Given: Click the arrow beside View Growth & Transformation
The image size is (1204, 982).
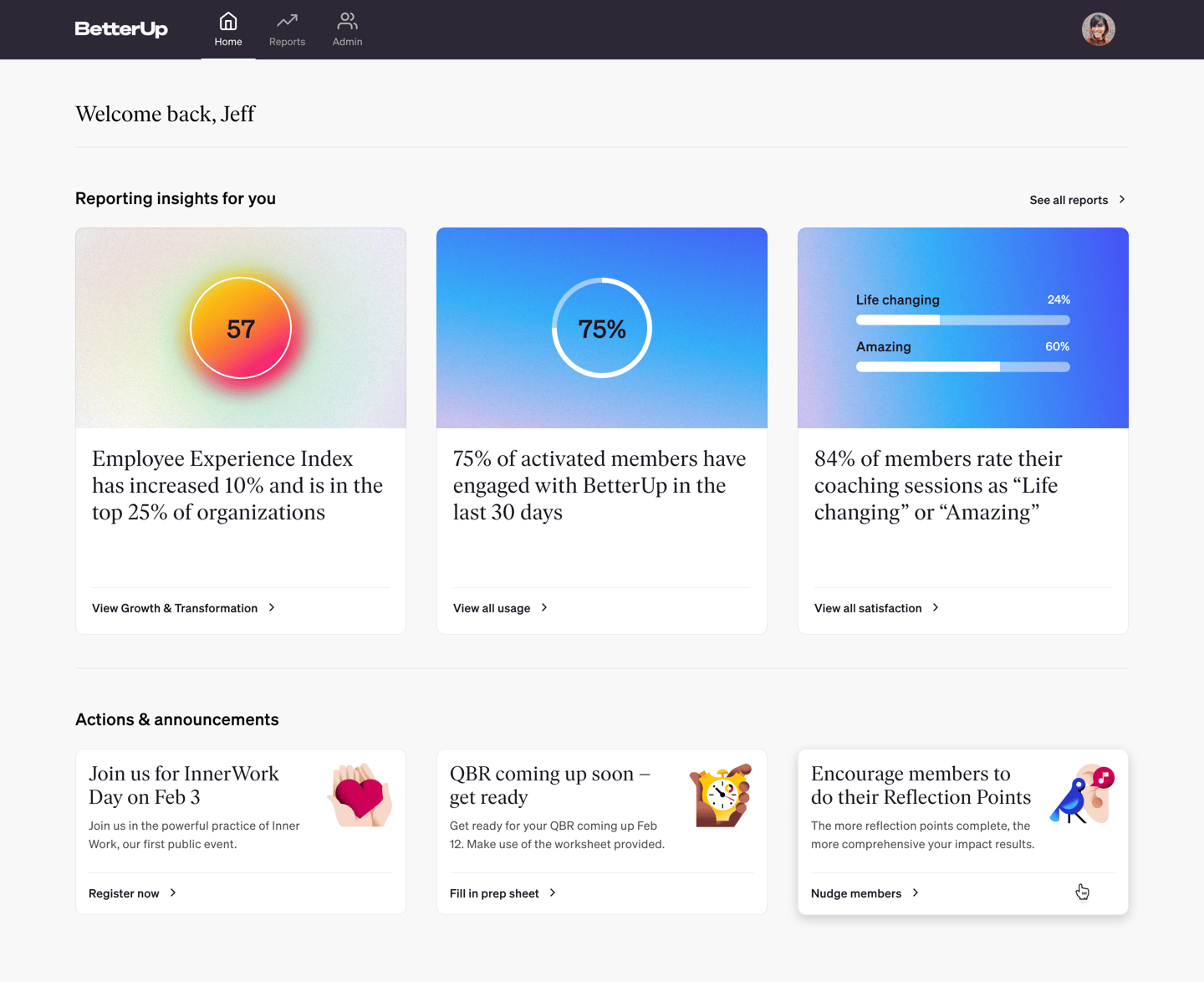Looking at the screenshot, I should point(271,607).
